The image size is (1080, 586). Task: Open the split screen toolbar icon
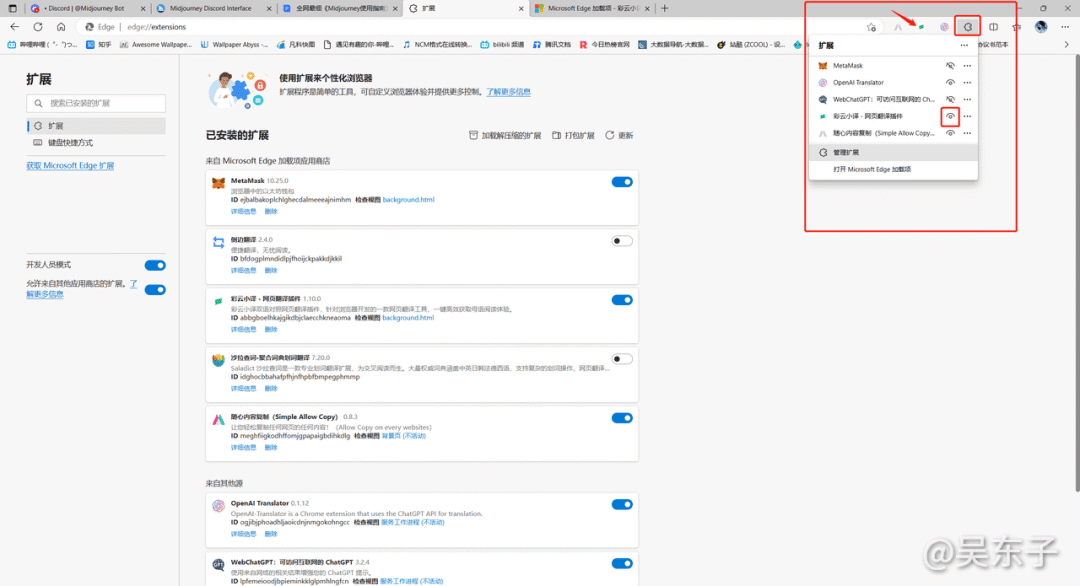tap(993, 27)
